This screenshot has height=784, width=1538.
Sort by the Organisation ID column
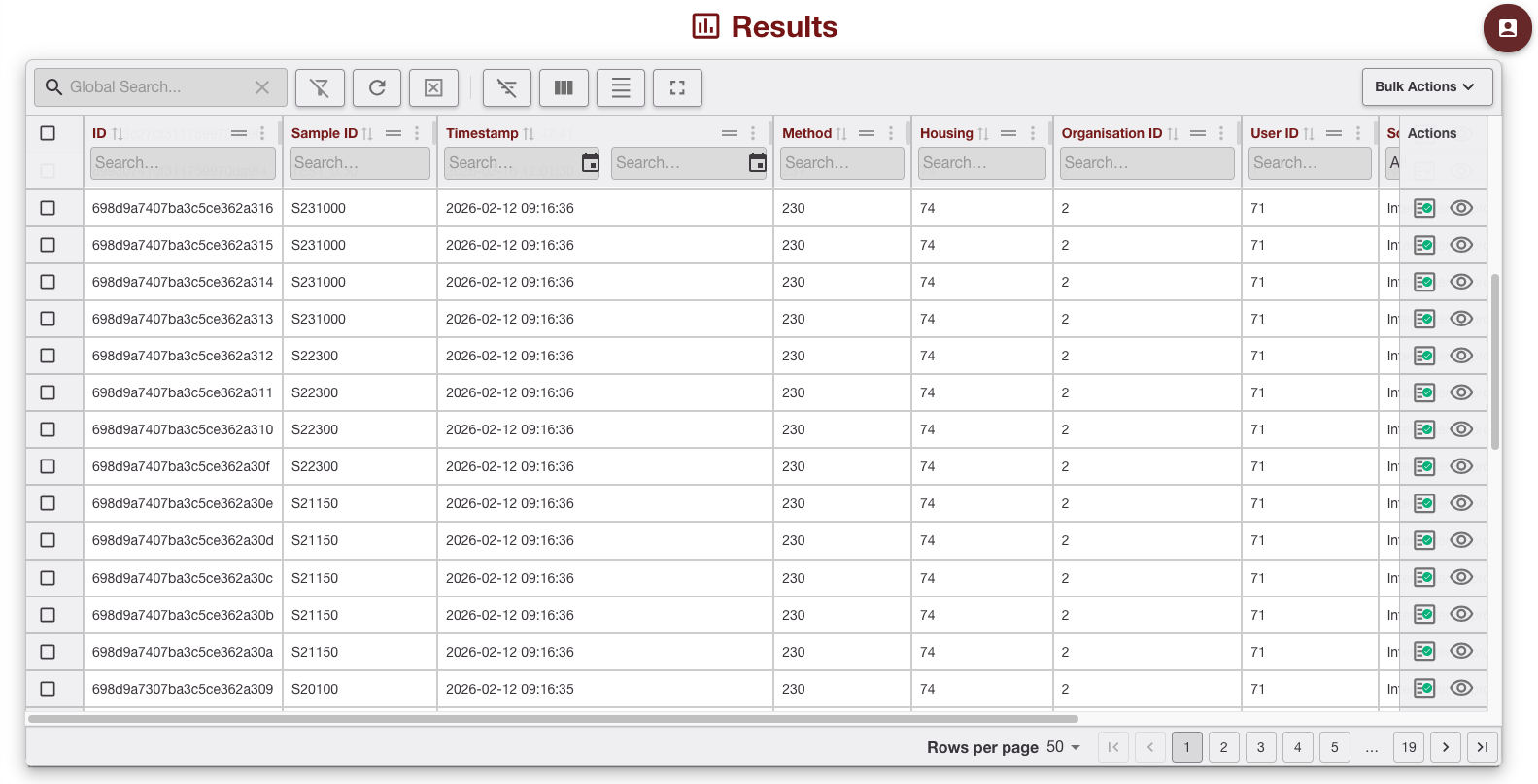pos(1173,134)
